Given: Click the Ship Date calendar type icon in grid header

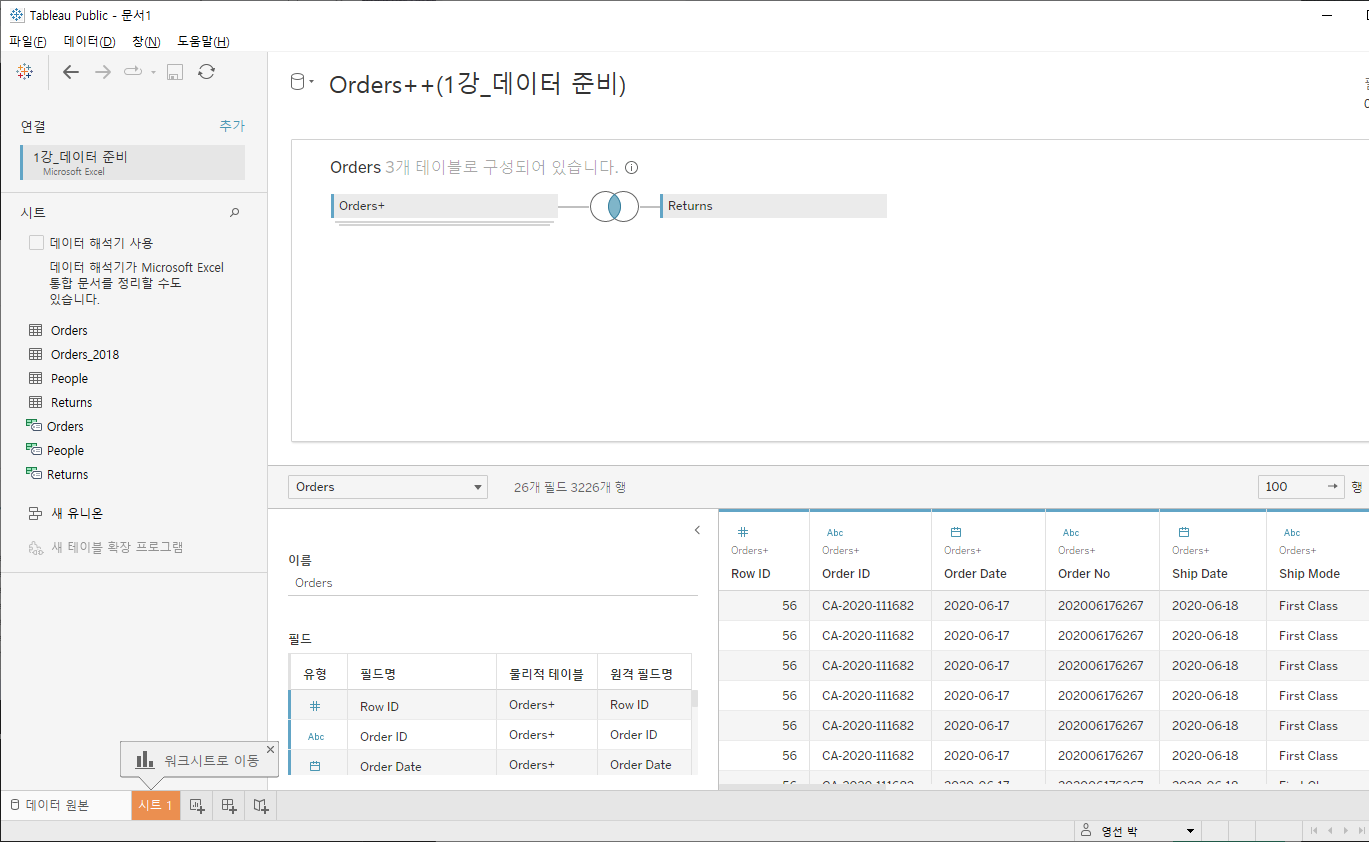Looking at the screenshot, I should 1184,532.
